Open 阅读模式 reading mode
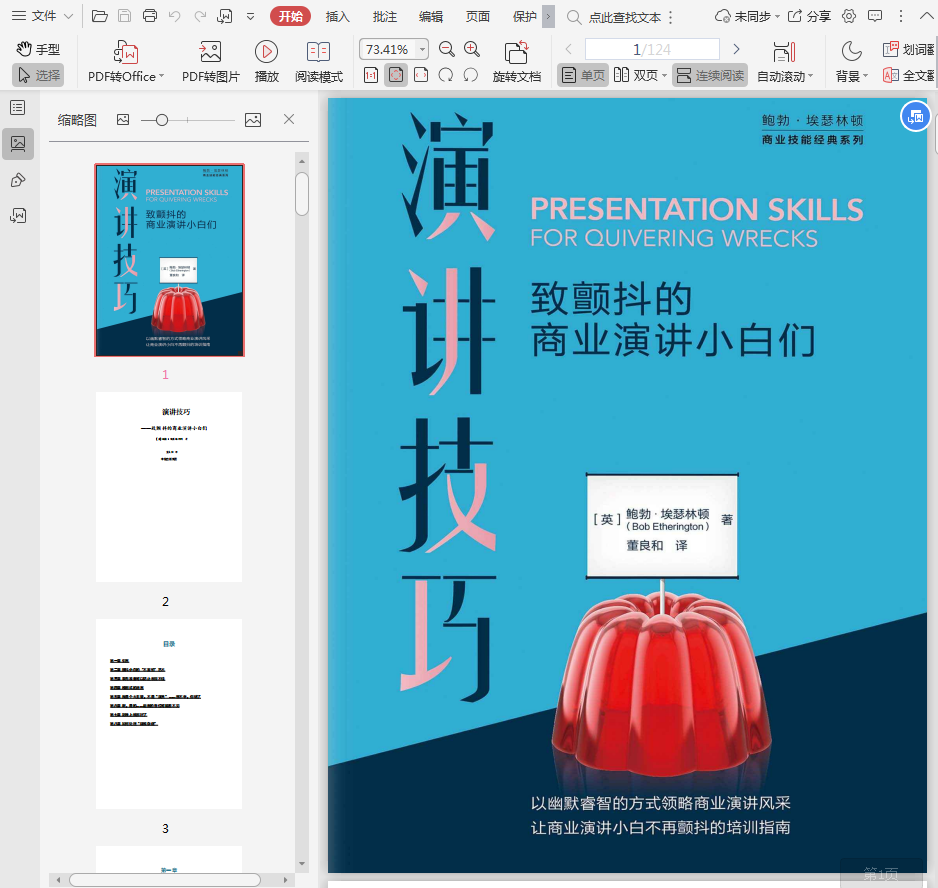The height and width of the screenshot is (888, 938). [318, 53]
